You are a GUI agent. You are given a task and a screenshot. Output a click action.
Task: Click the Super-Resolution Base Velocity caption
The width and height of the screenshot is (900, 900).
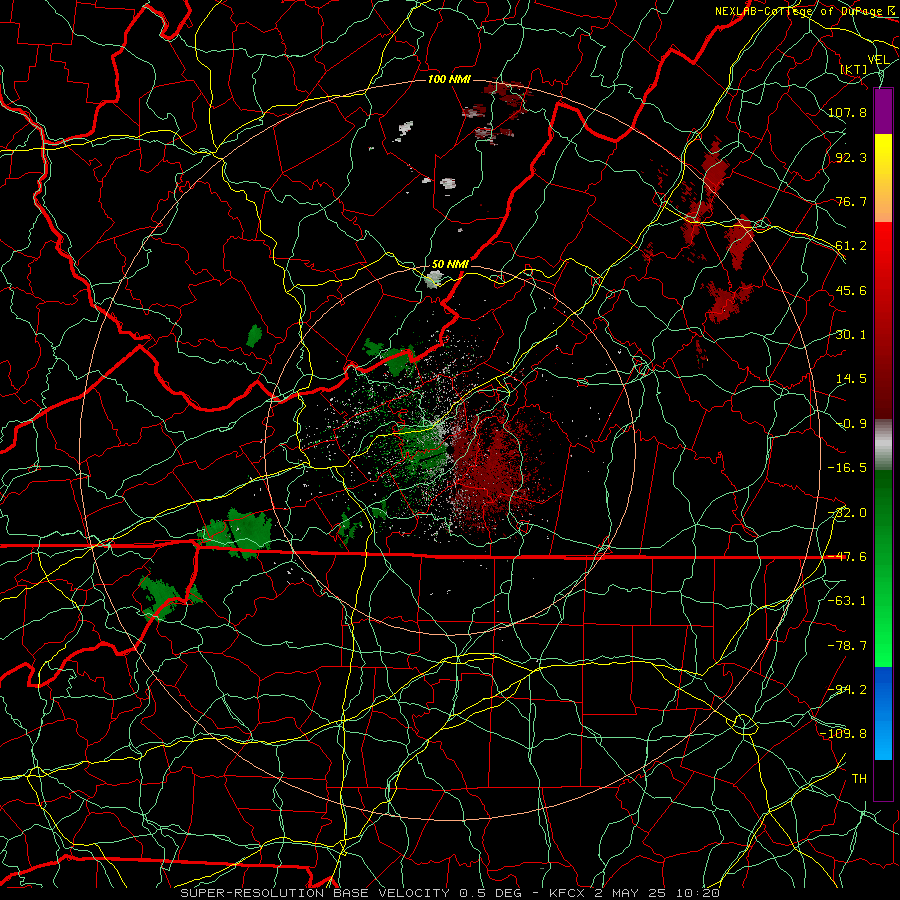[450, 893]
